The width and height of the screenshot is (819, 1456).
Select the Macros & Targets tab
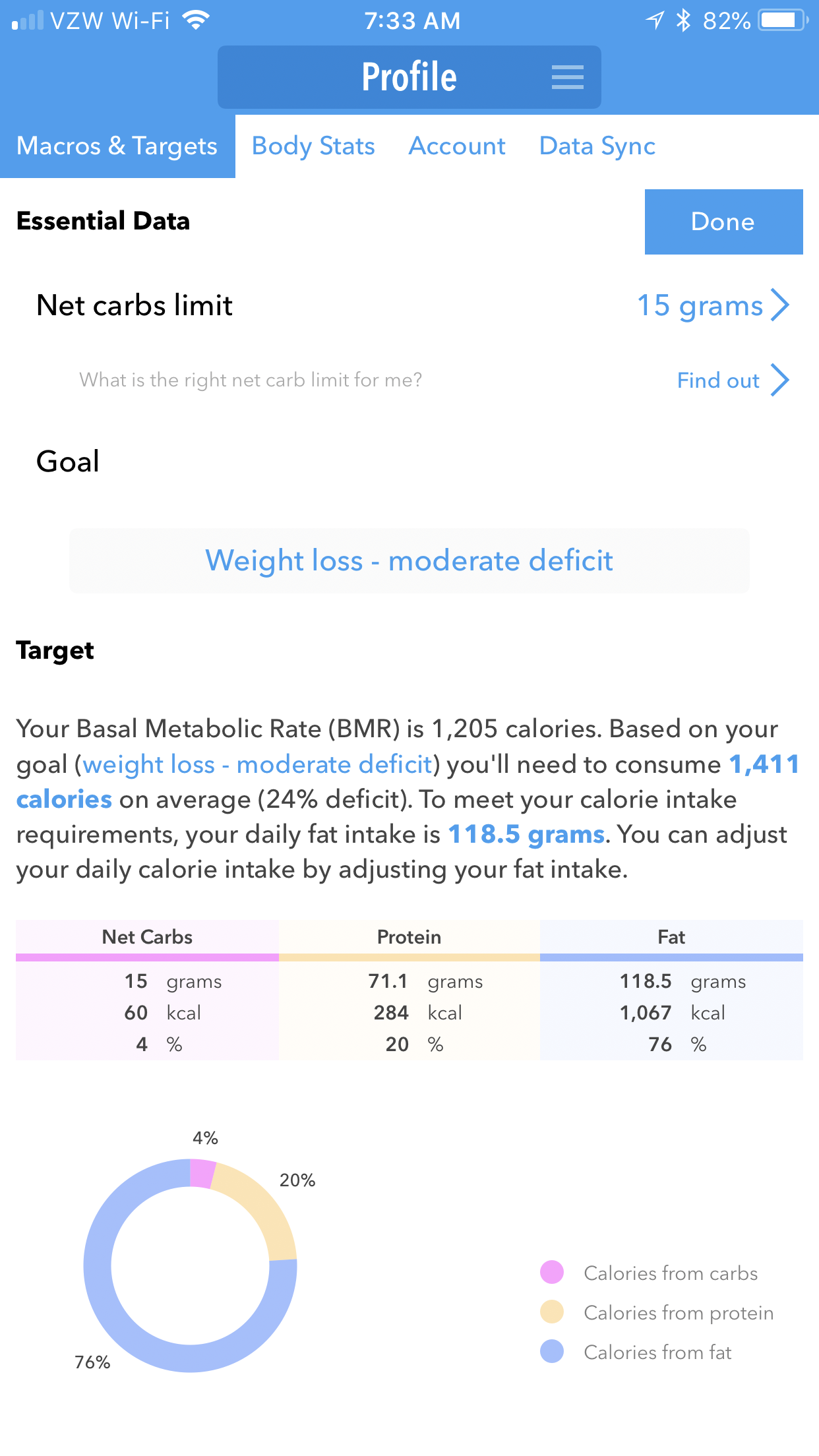tap(117, 146)
